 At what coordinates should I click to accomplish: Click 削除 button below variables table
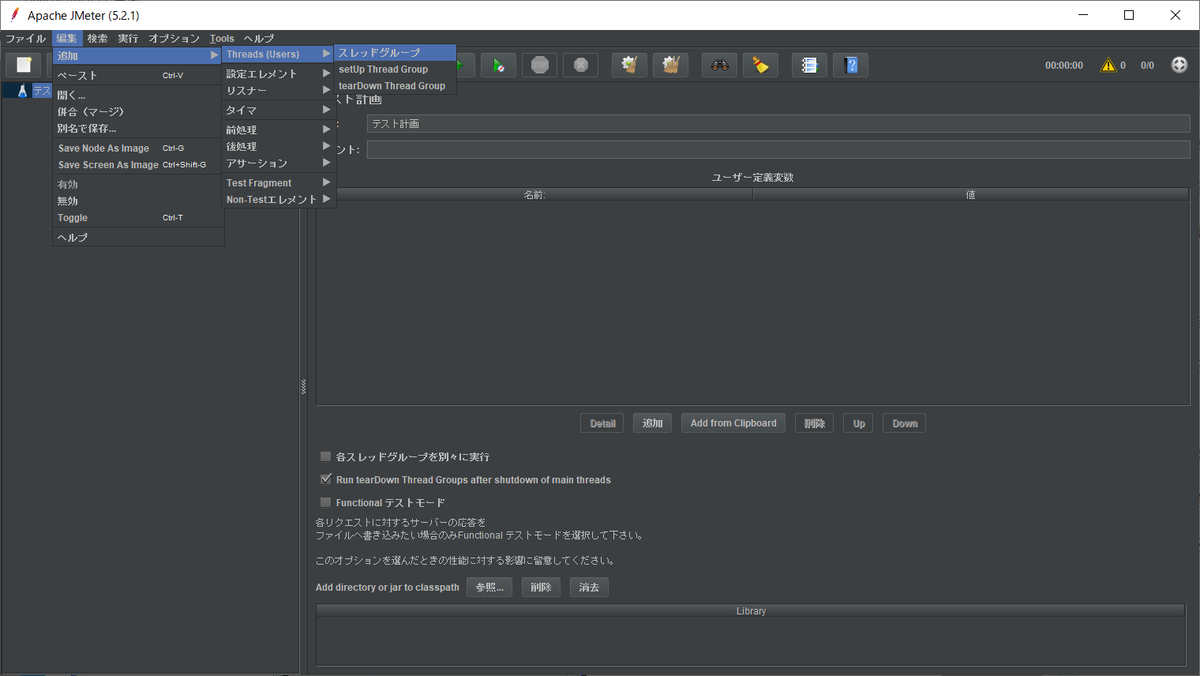point(814,423)
